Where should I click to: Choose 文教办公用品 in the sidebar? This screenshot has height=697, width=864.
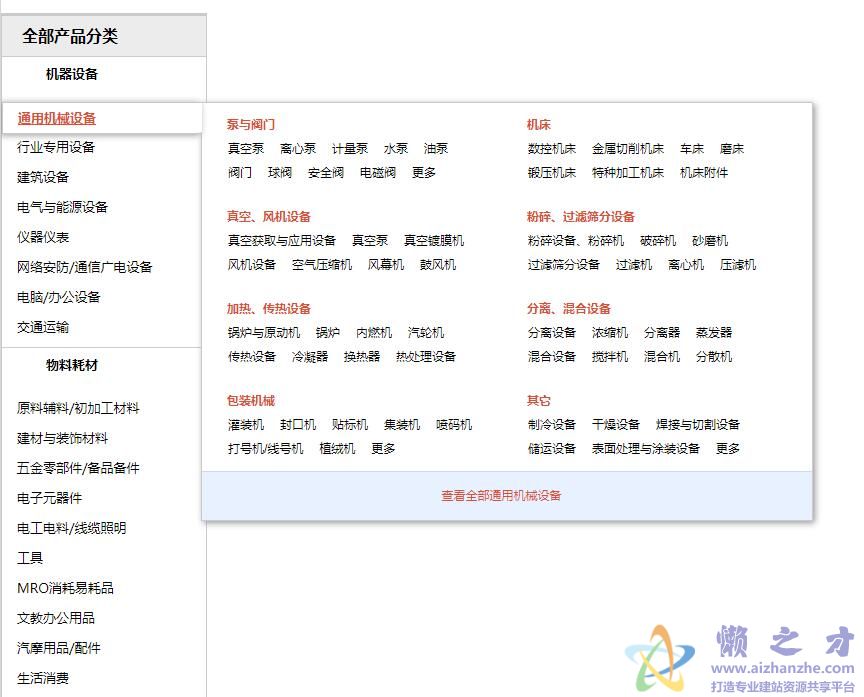56,618
